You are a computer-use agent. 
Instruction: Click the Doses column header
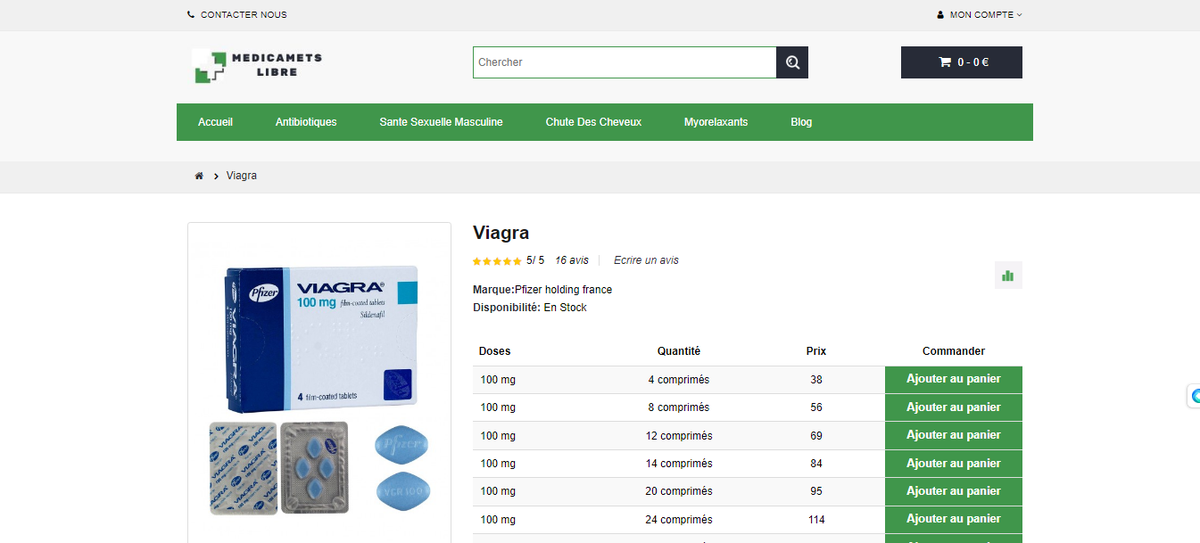(x=495, y=351)
